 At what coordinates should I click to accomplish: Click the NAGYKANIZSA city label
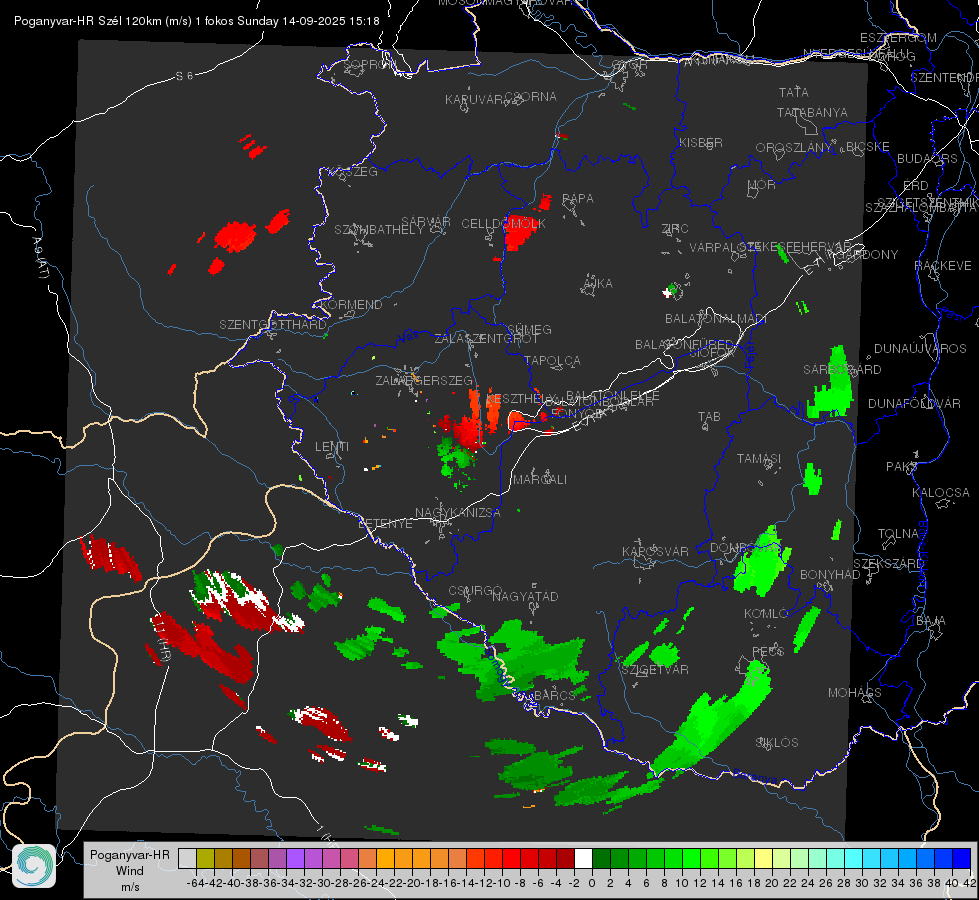click(458, 513)
